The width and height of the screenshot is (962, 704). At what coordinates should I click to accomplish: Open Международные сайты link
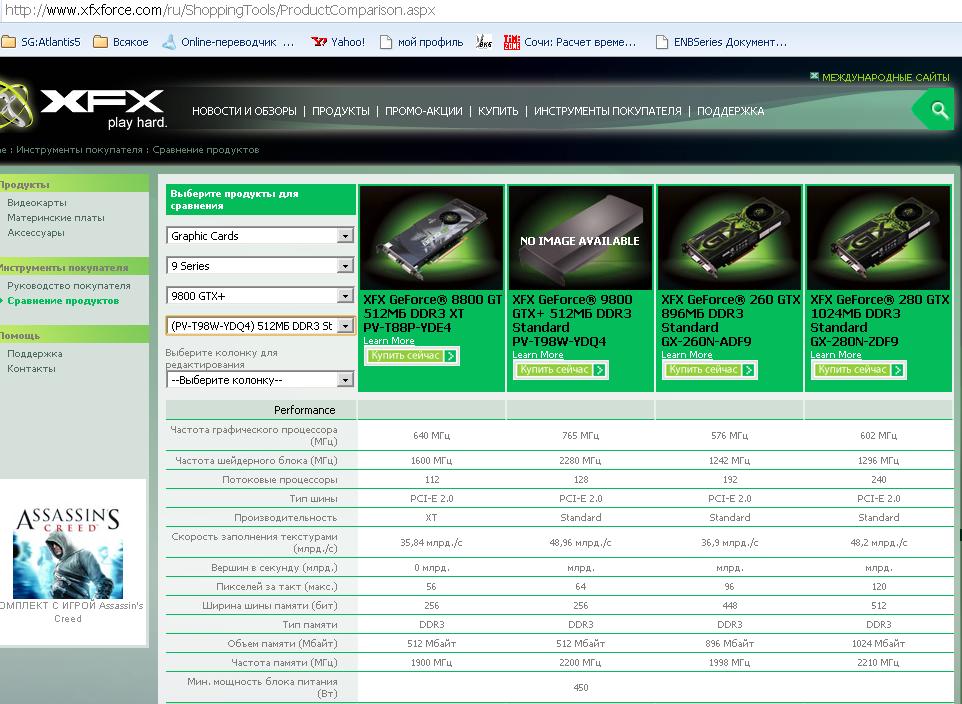pos(880,77)
